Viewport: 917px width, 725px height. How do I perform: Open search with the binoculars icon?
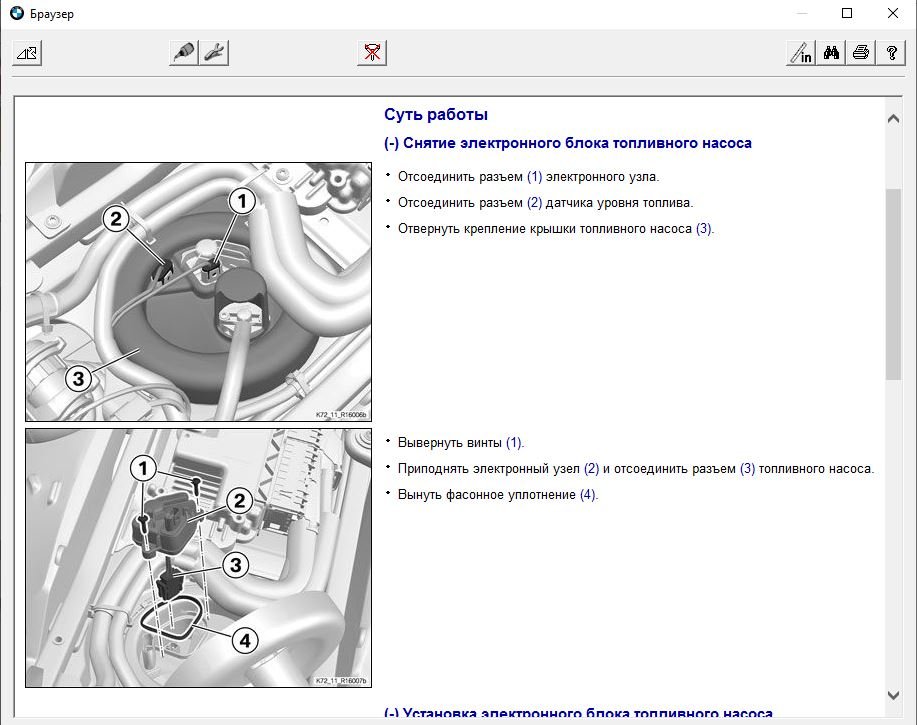point(831,54)
